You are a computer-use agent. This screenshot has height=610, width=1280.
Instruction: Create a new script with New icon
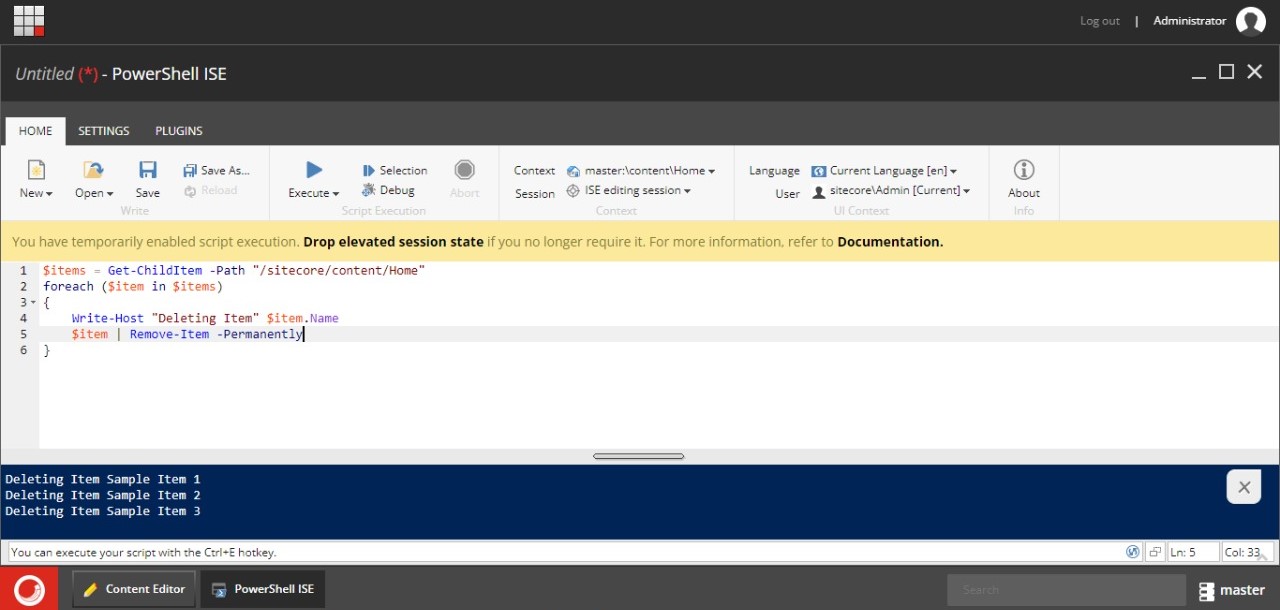(36, 170)
